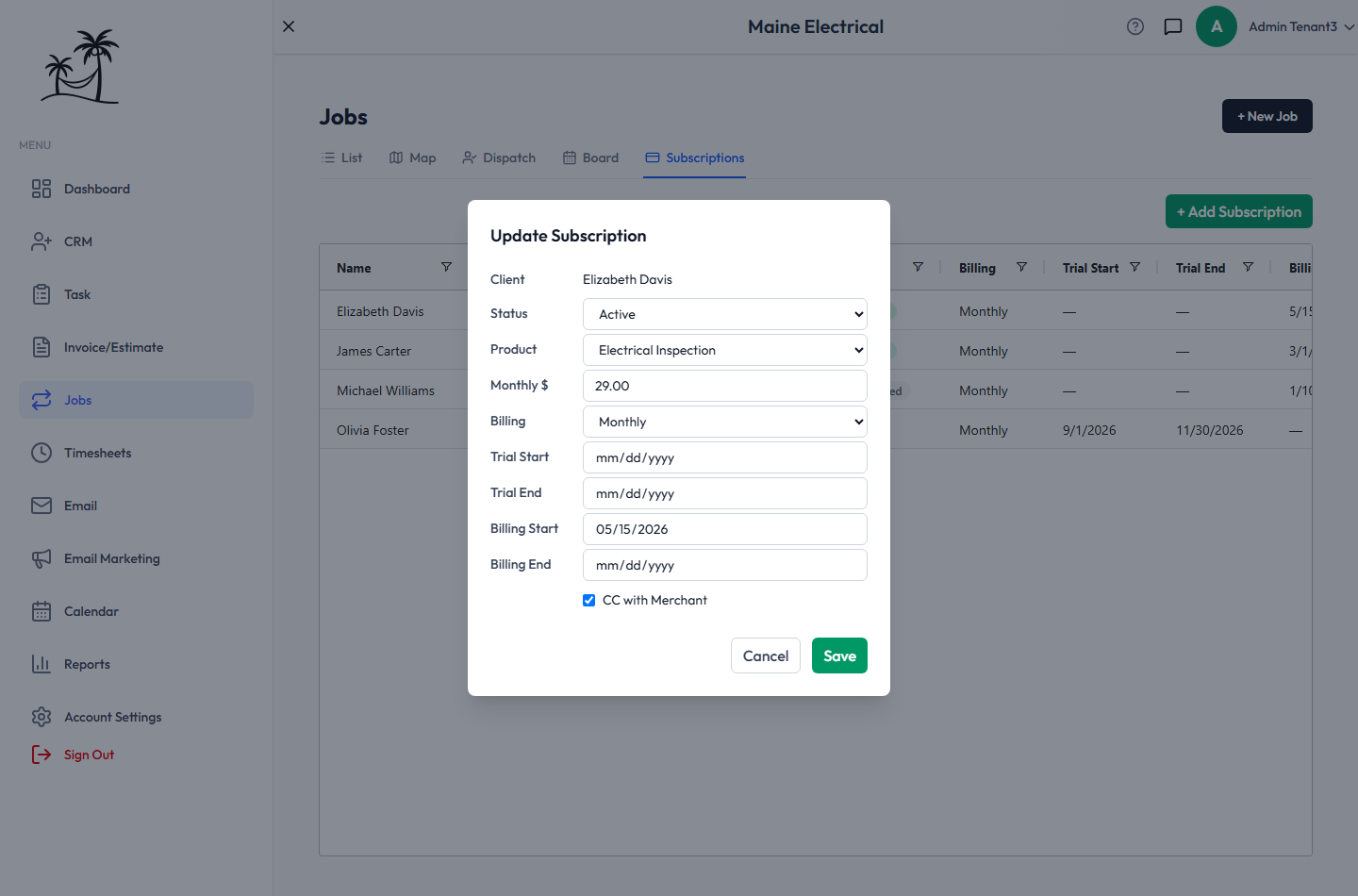Open Email in the sidebar
The image size is (1358, 896).
[136, 506]
